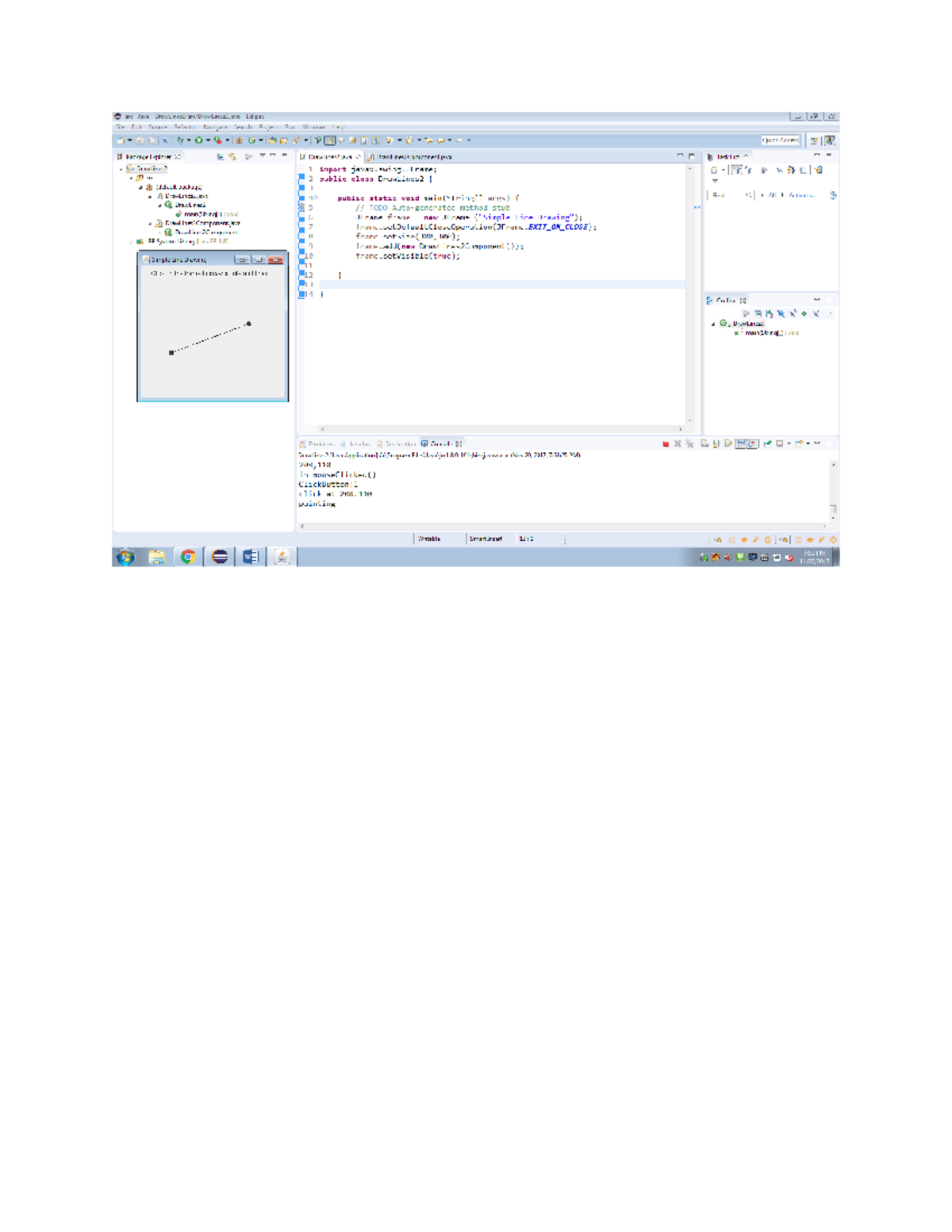Collapse the DrawLines2 project tree node
This screenshot has height=1232, width=952.
121,169
